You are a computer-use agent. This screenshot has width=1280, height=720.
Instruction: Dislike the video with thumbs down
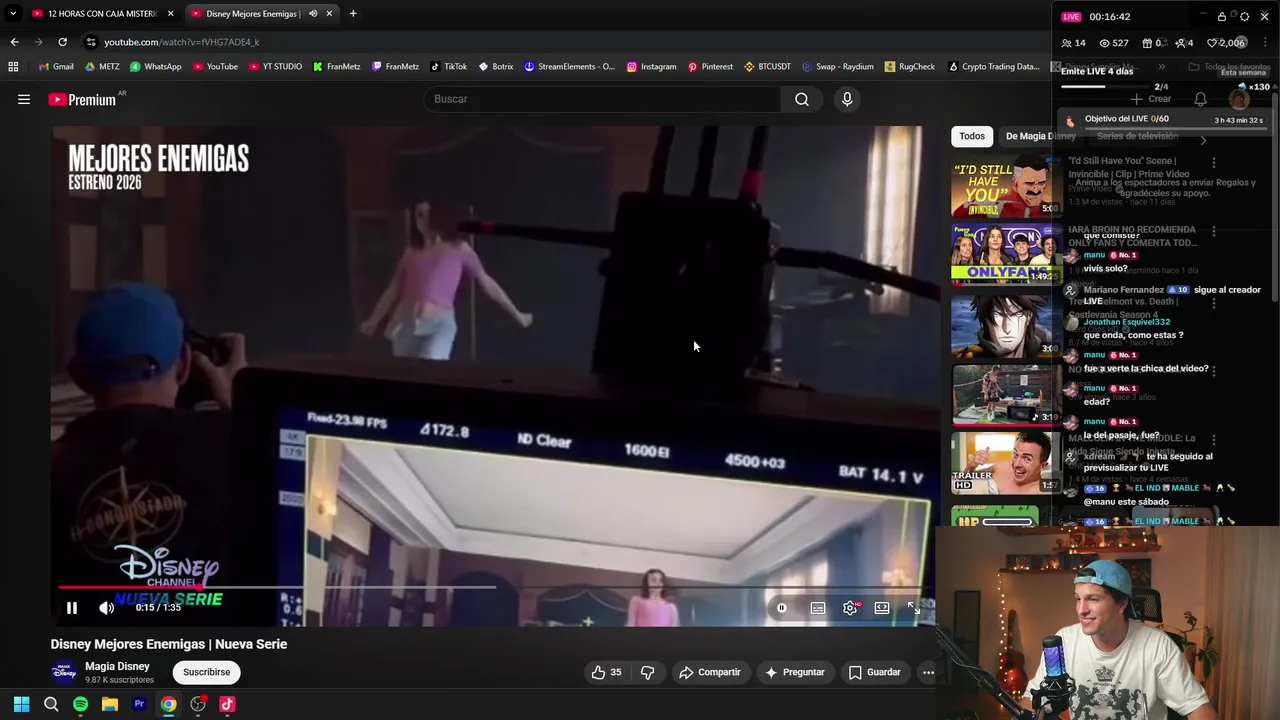pyautogui.click(x=647, y=672)
